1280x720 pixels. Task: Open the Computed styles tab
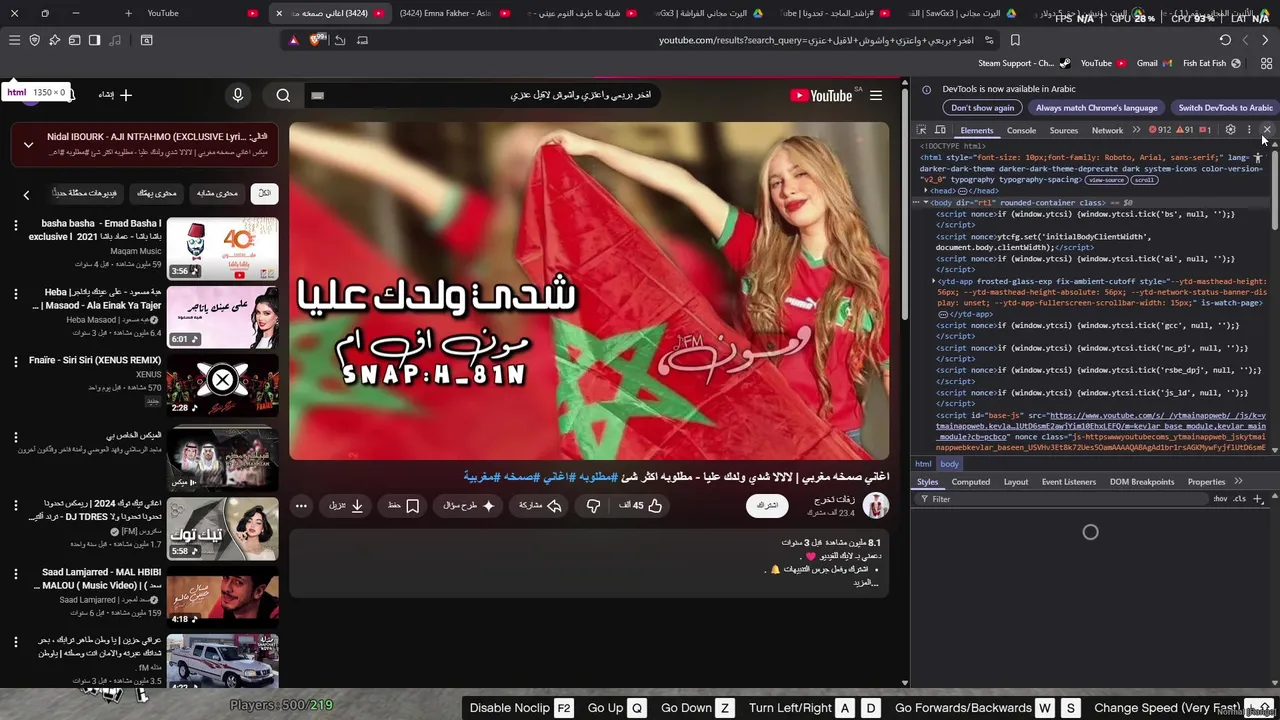point(970,482)
